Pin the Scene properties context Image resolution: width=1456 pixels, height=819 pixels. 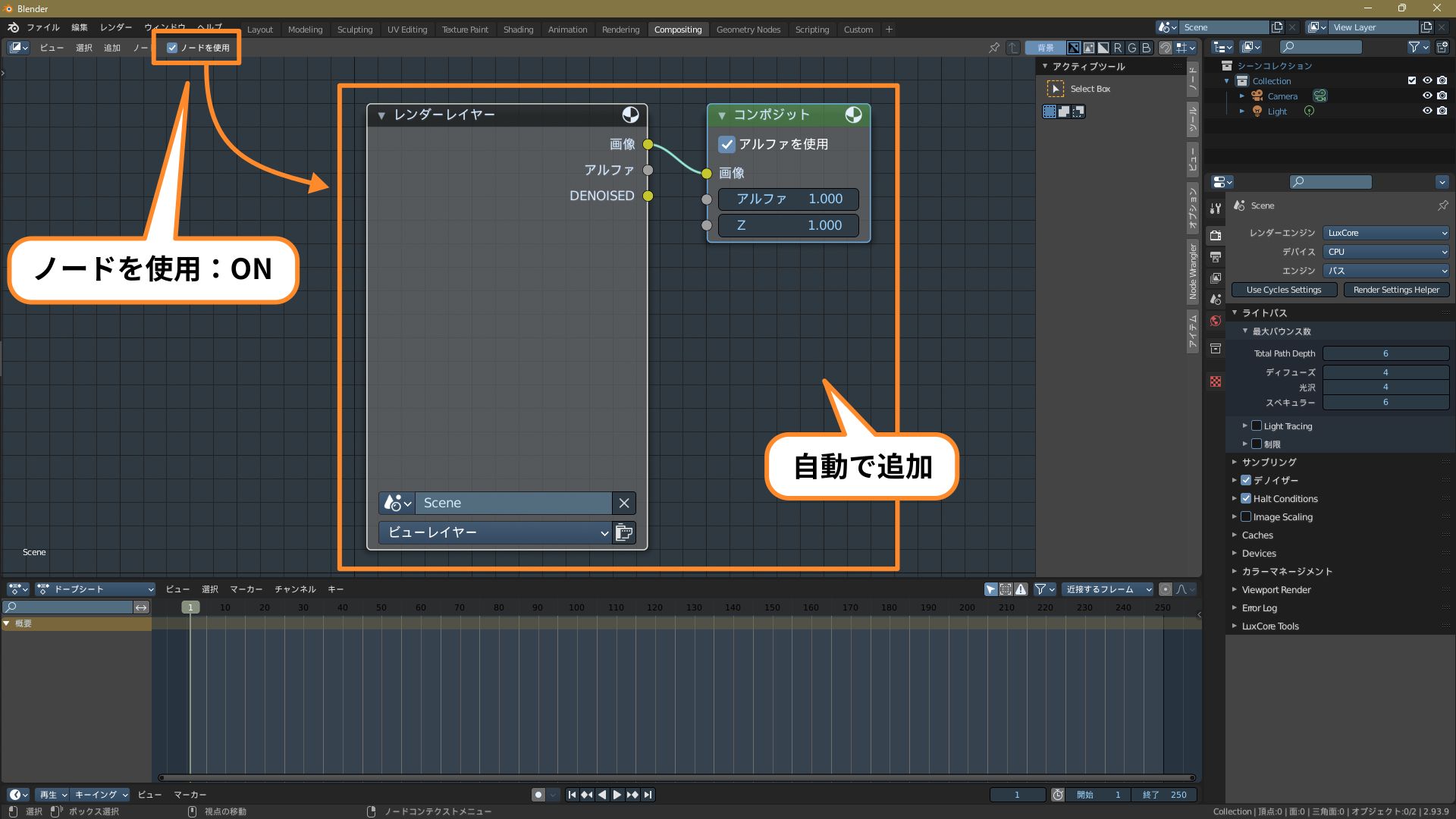pos(1442,206)
